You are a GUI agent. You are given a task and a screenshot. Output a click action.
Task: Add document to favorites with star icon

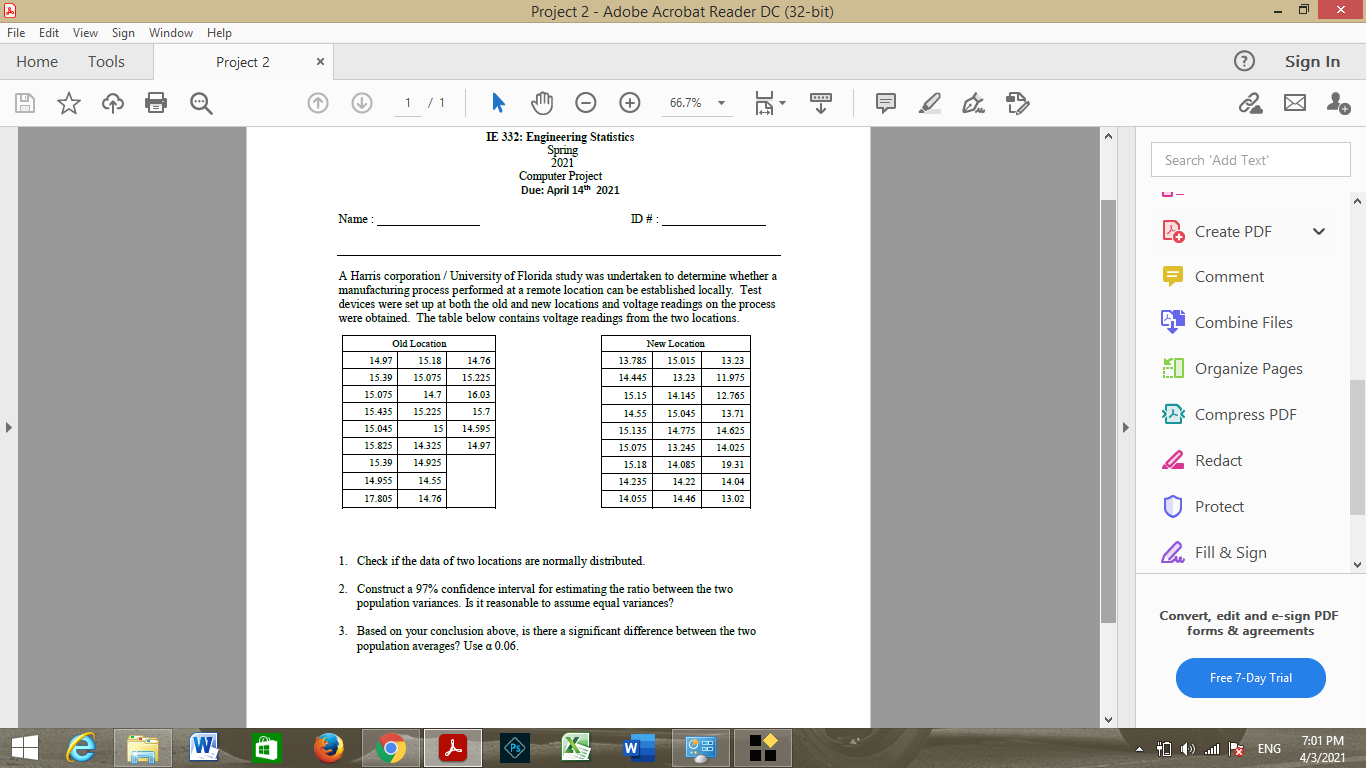tap(68, 102)
